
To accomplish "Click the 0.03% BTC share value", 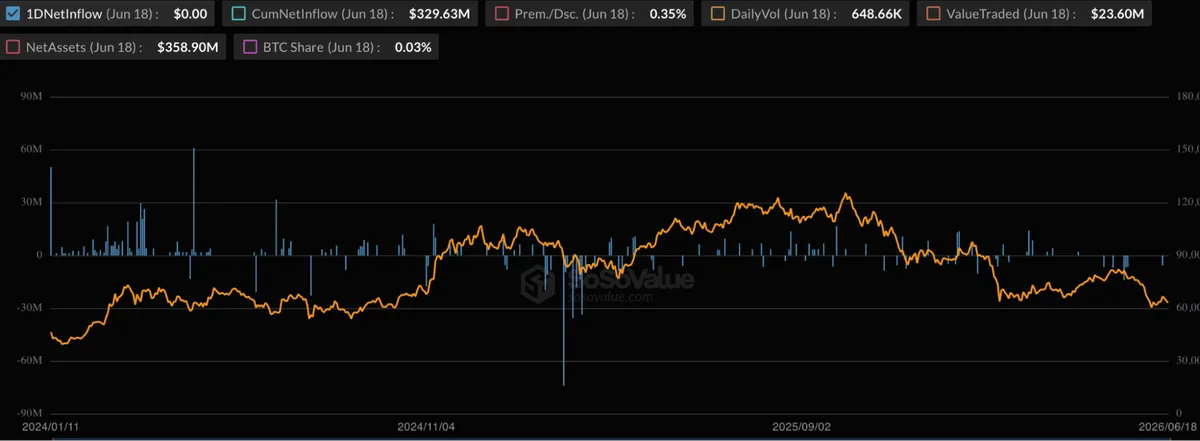I will (413, 47).
